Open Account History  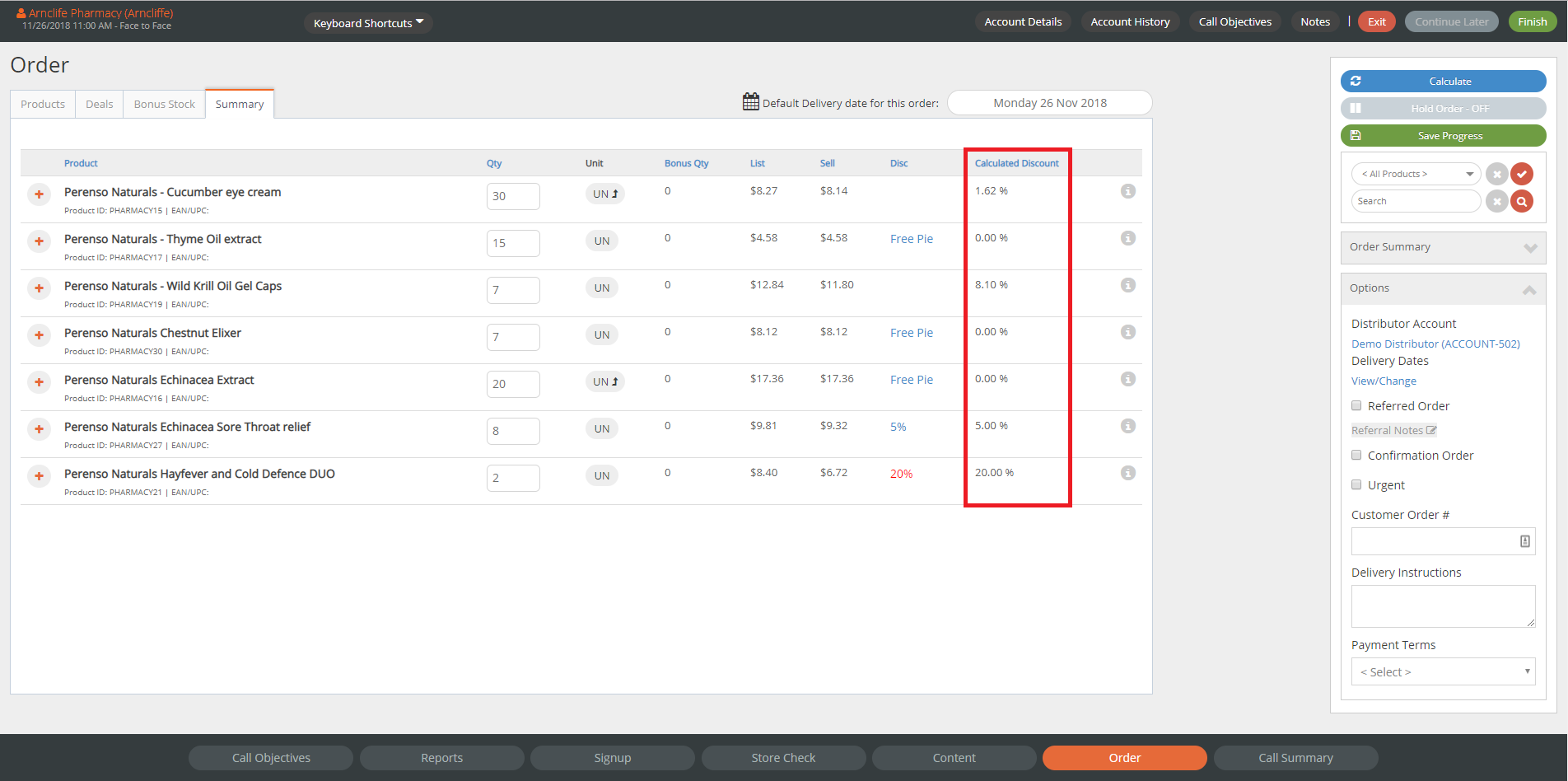(x=1130, y=22)
